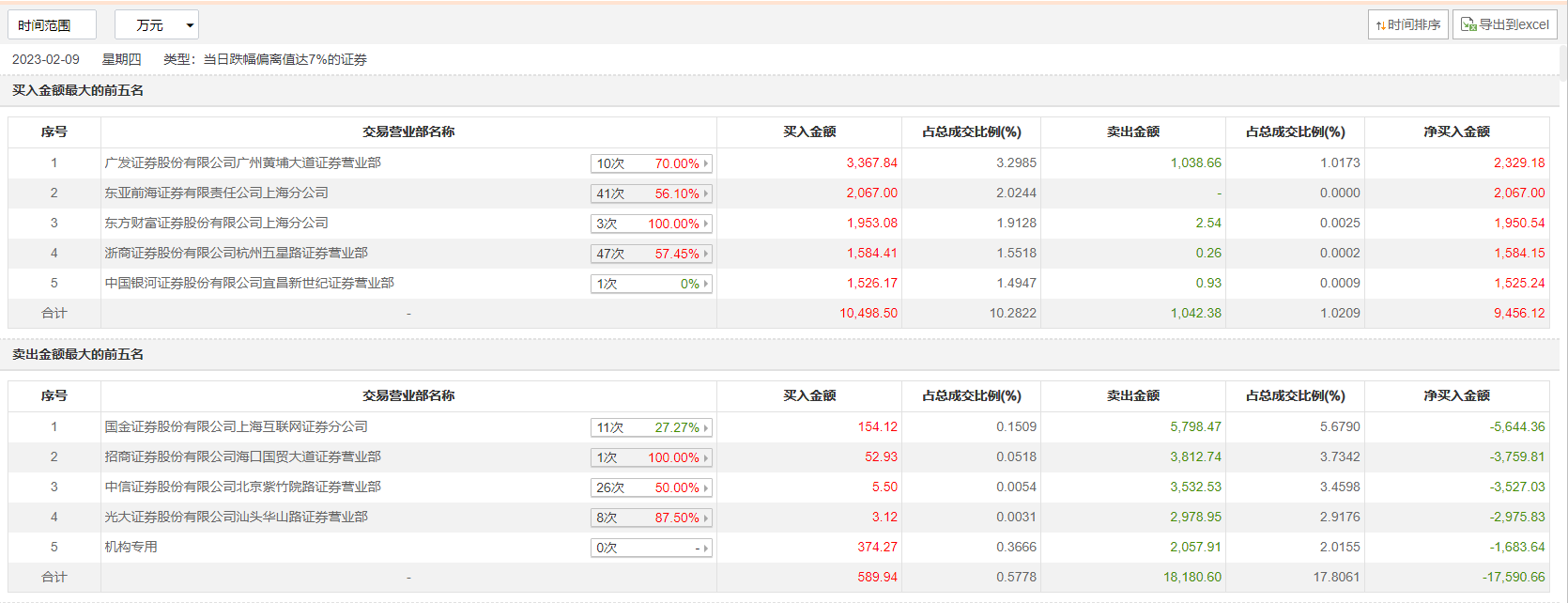The image size is (1568, 603).
Task: Expand 浙商证券 47次 57.45% box
Action: pos(652,254)
